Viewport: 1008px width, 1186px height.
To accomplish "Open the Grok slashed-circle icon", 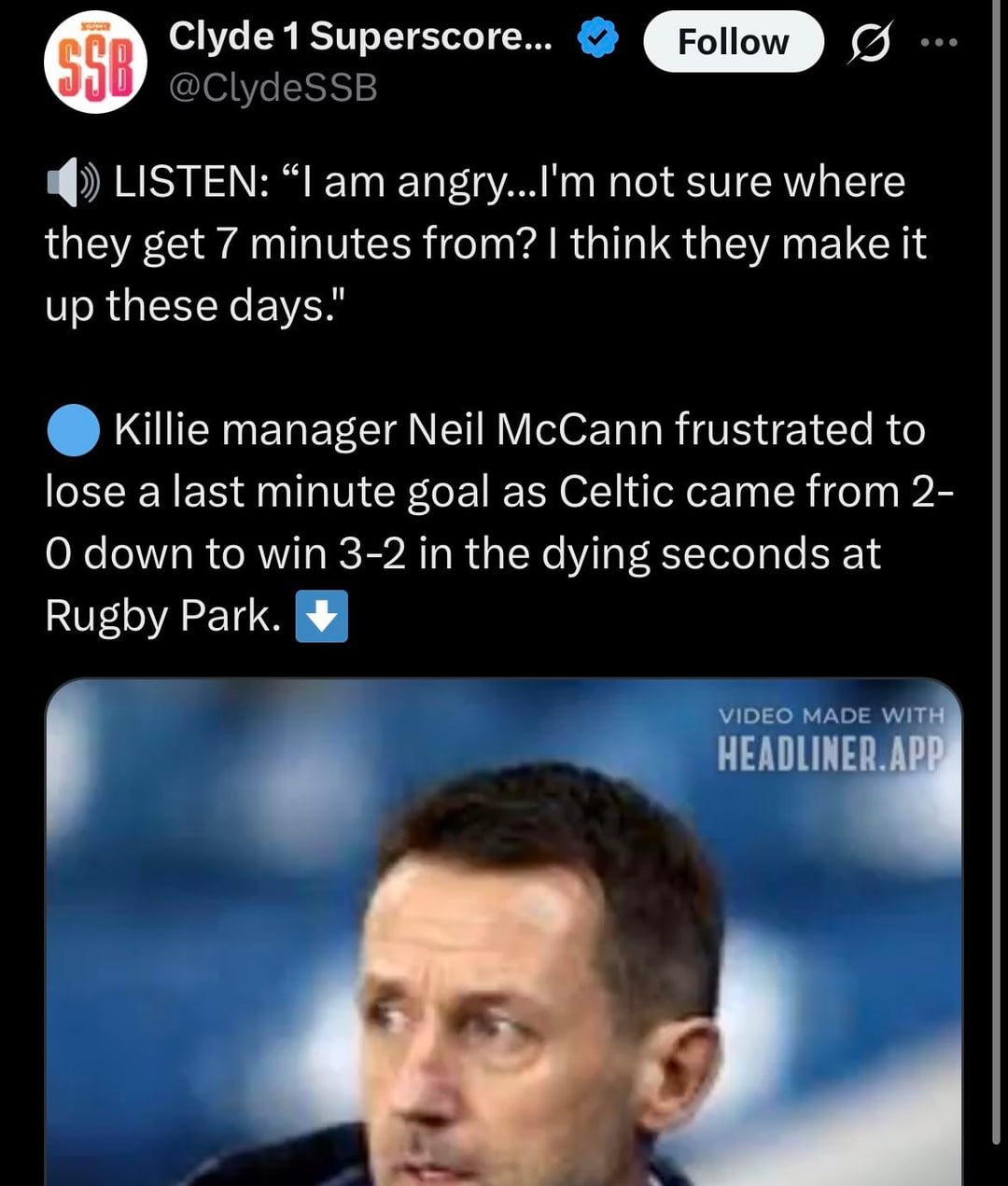I will [869, 43].
